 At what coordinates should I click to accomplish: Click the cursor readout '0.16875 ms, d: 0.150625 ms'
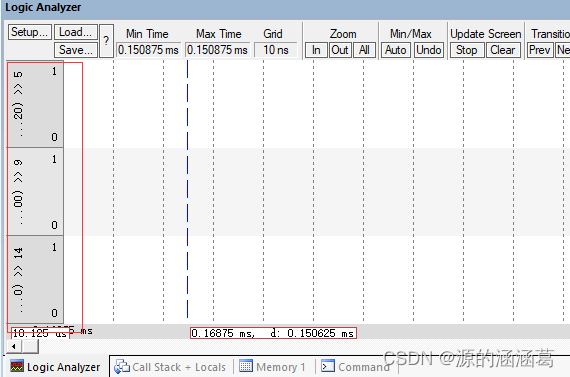coord(273,333)
